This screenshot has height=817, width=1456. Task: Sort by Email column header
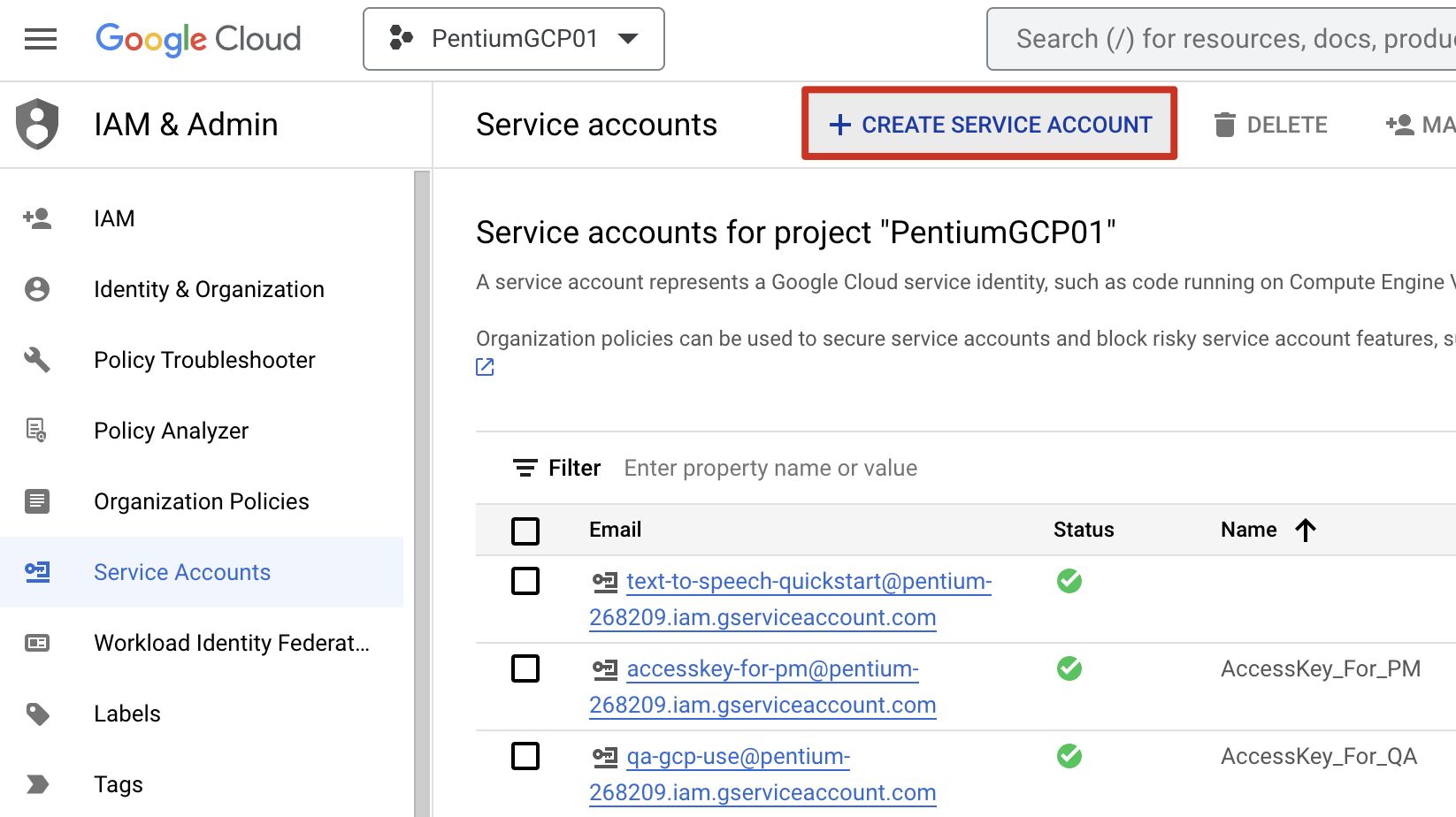pos(616,530)
